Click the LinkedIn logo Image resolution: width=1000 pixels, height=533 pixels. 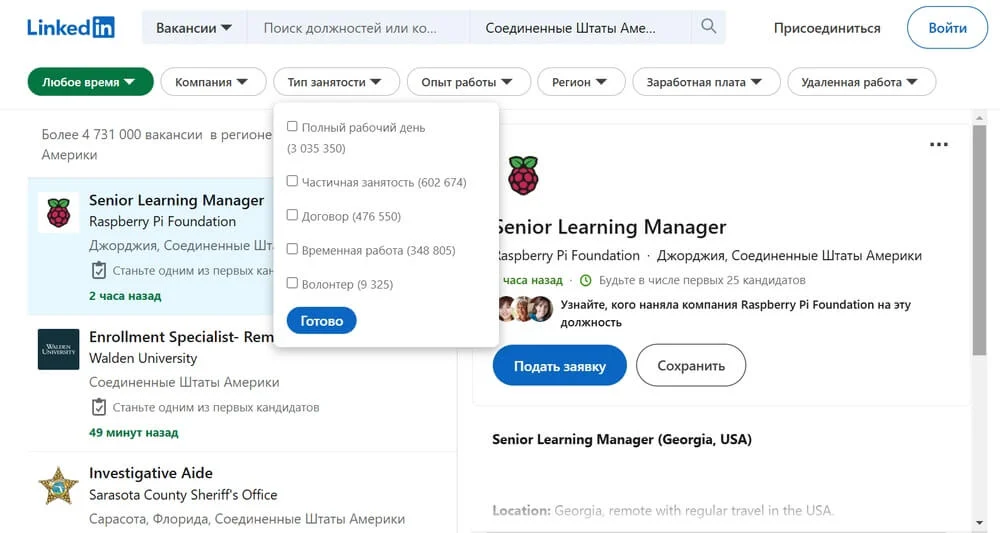coord(70,28)
